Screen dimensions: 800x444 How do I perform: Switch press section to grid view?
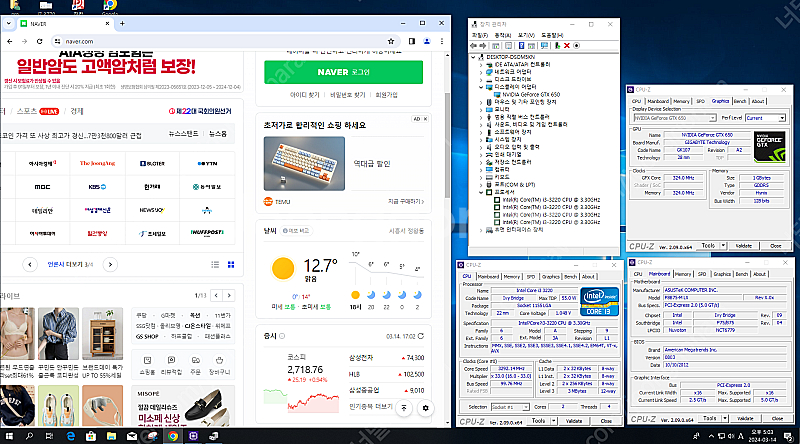tap(231, 264)
